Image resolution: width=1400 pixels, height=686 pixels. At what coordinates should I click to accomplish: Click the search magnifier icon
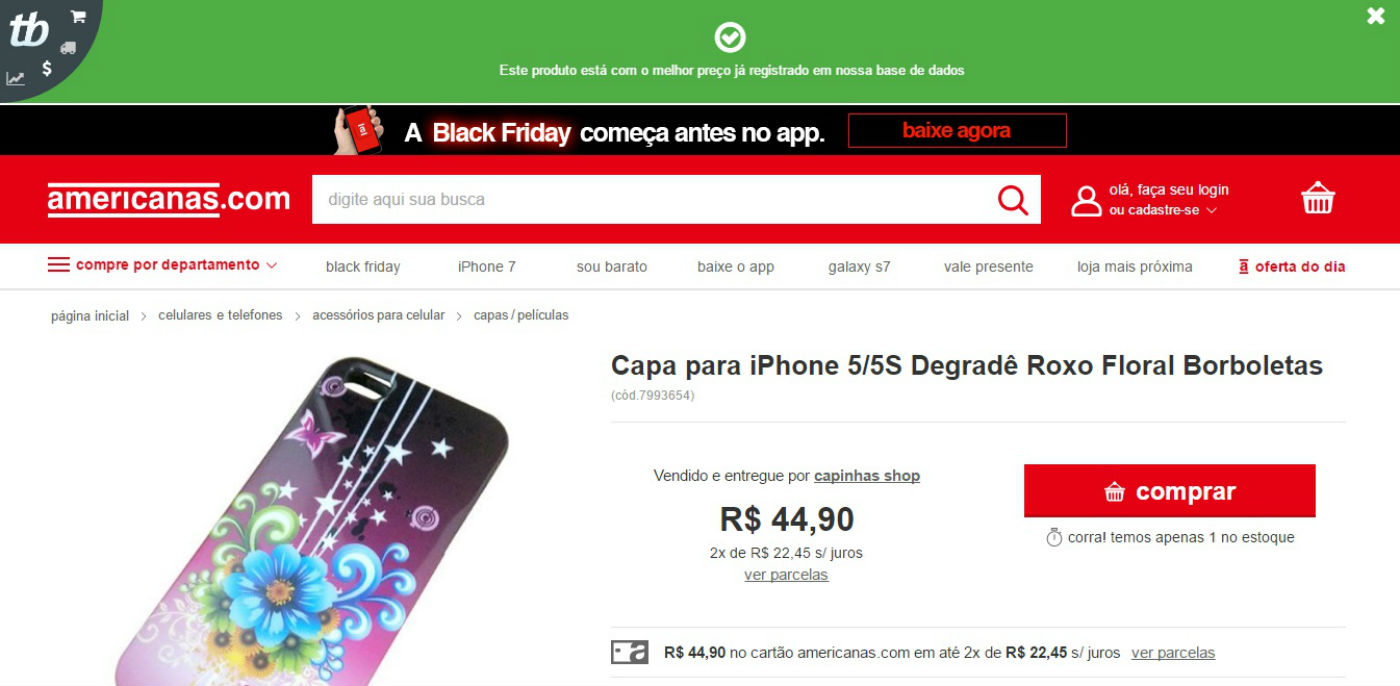click(x=1012, y=199)
